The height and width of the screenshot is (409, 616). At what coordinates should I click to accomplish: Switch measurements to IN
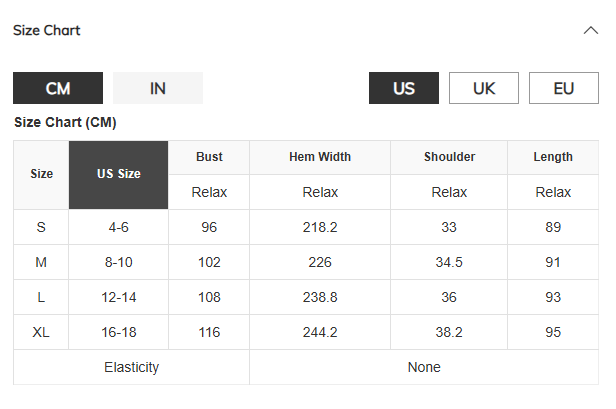tap(158, 88)
